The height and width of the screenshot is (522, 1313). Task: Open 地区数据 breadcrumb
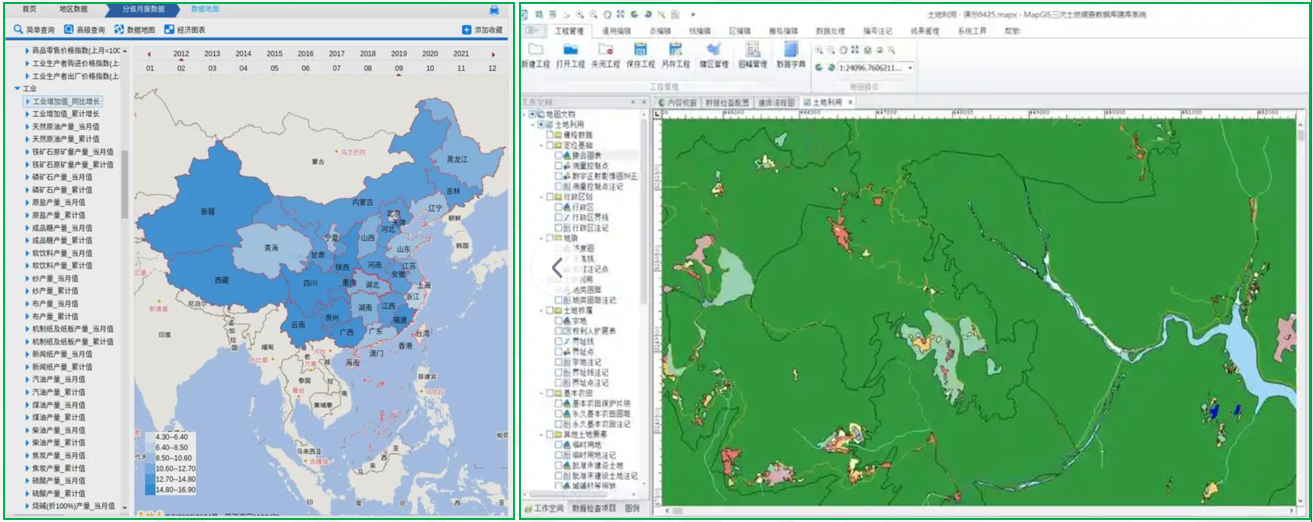pyautogui.click(x=74, y=8)
